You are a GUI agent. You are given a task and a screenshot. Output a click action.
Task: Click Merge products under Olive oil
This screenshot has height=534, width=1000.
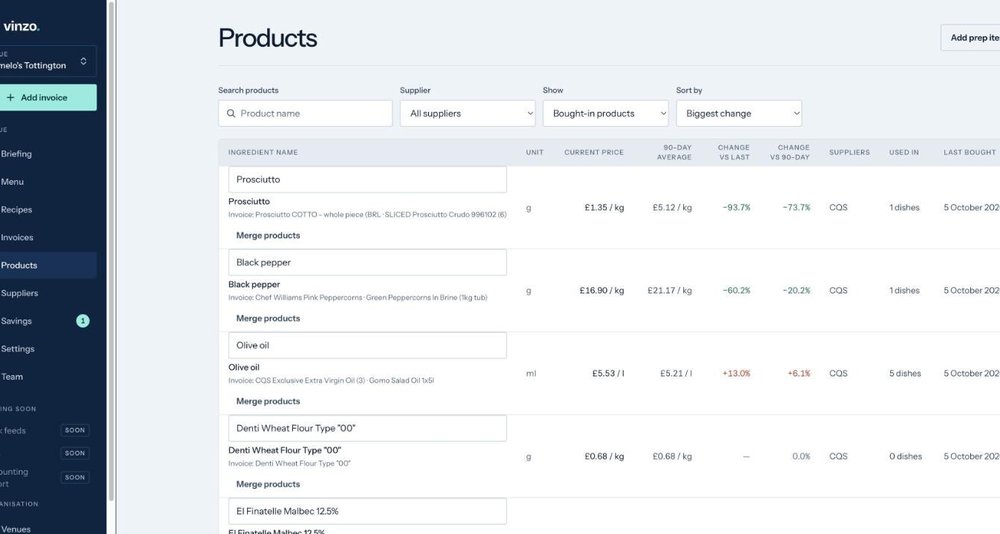[x=268, y=401]
